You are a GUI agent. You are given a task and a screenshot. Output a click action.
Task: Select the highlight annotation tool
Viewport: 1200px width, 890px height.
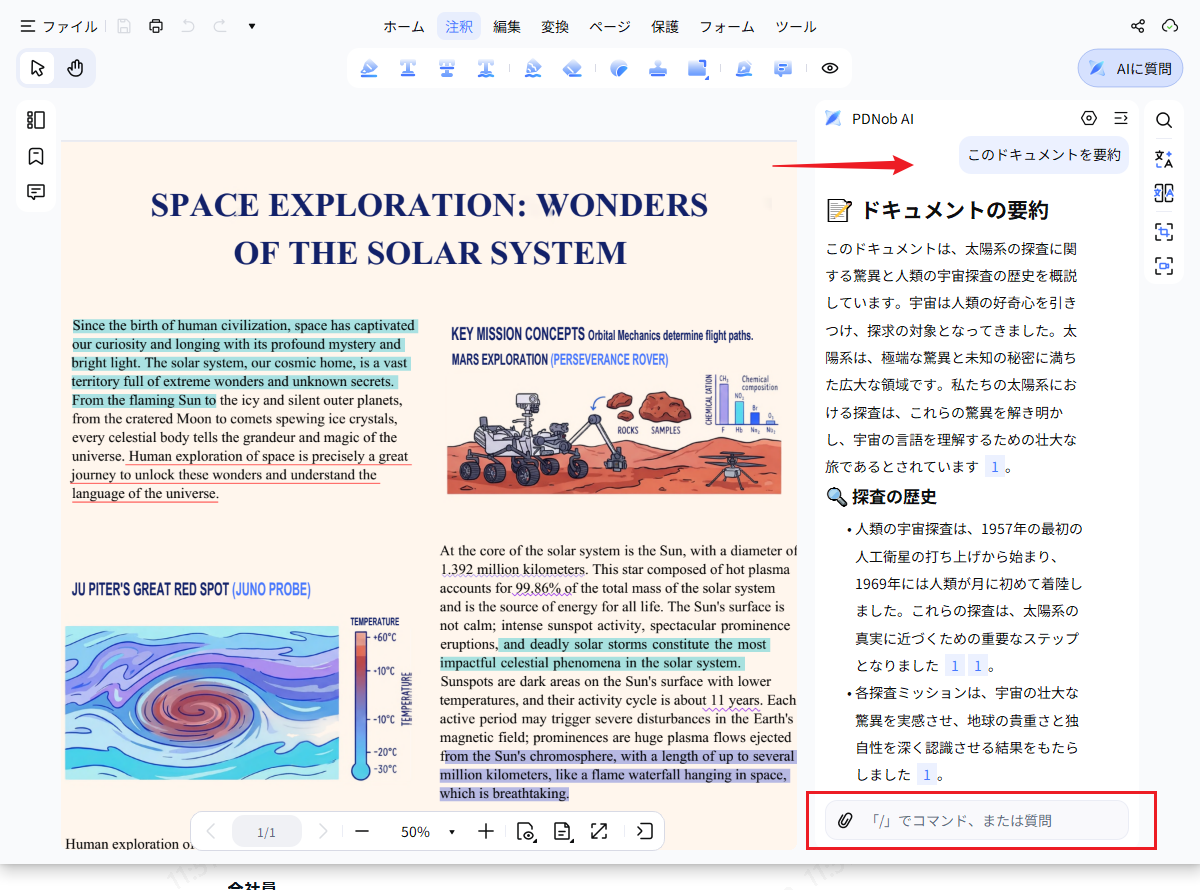(369, 69)
